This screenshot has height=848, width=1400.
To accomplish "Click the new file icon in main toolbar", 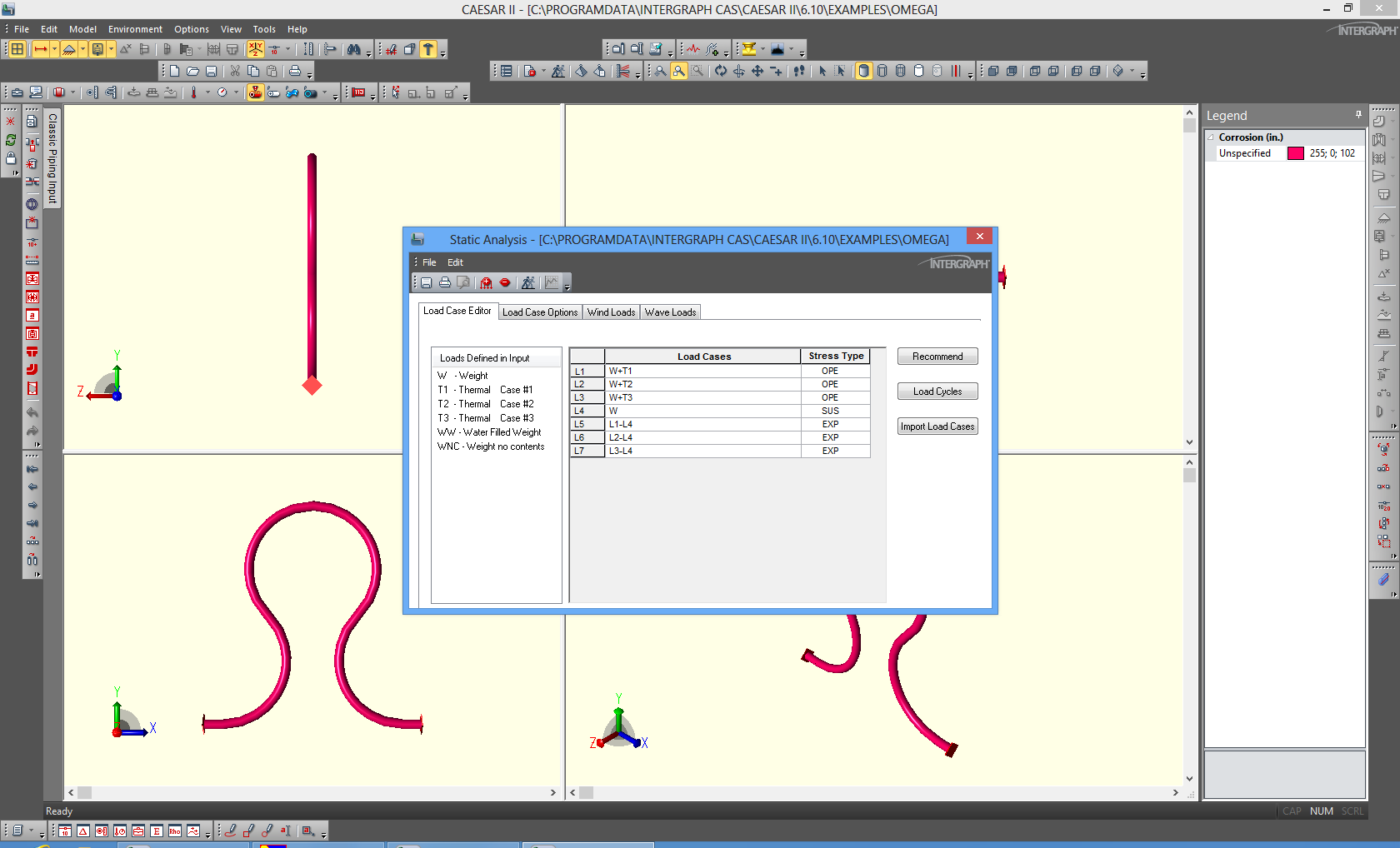I will click(174, 71).
